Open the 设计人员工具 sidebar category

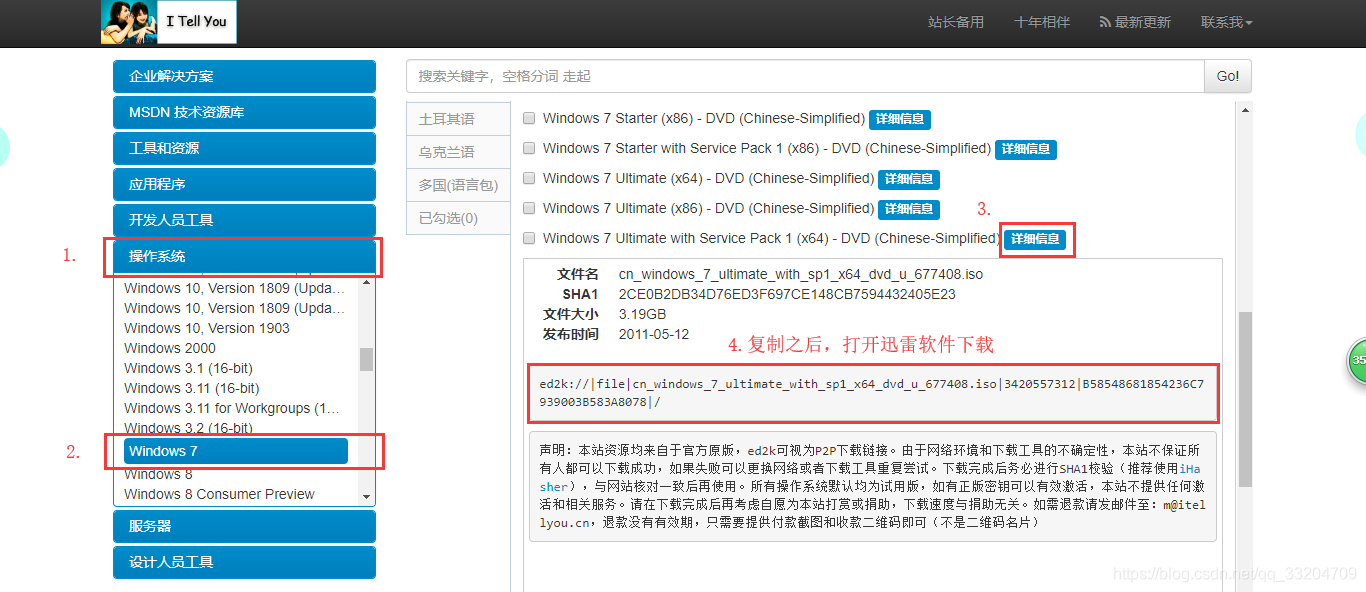tap(243, 562)
